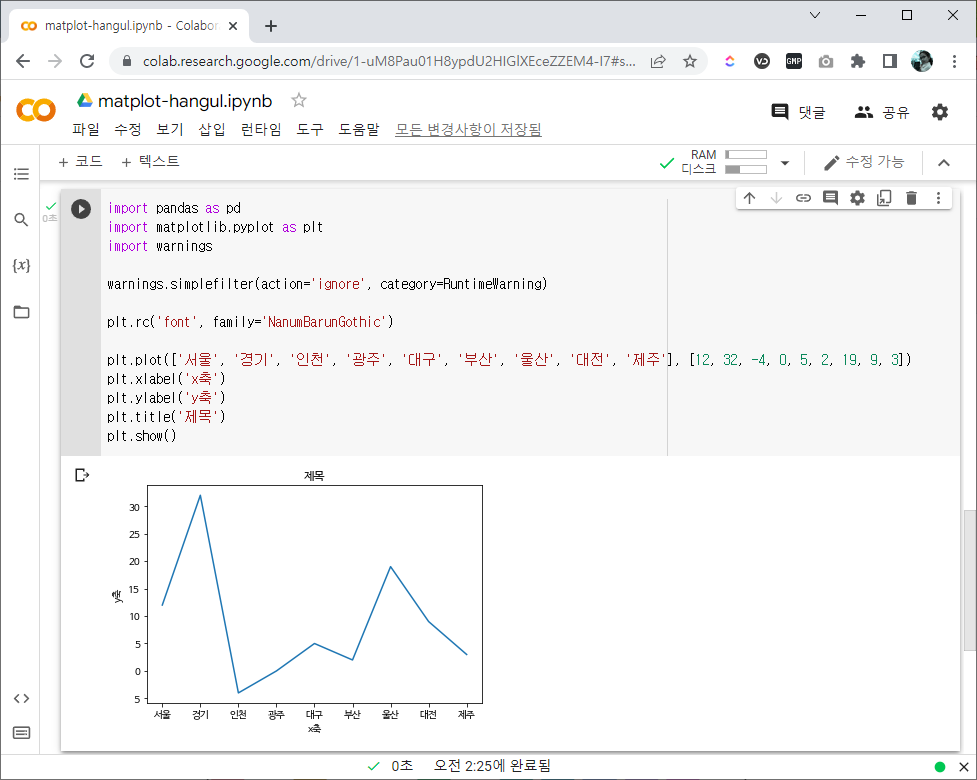The image size is (977, 780).
Task: Click the address bar URL
Action: coord(389,61)
